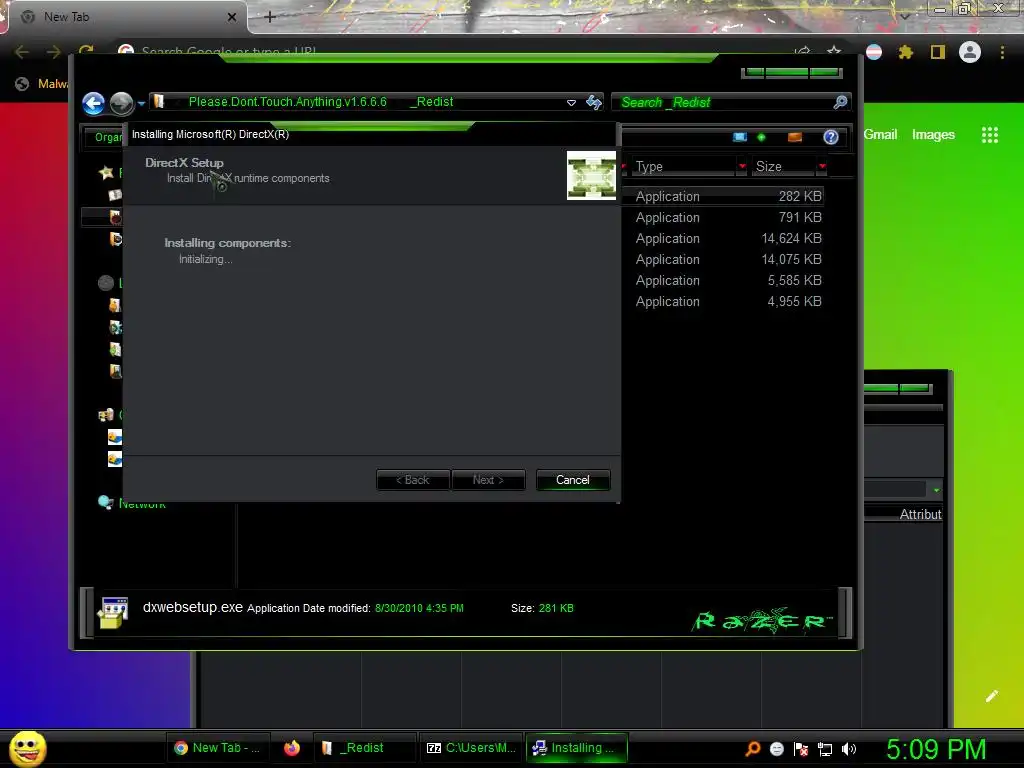Open Images link on Chrome new tab

(933, 135)
